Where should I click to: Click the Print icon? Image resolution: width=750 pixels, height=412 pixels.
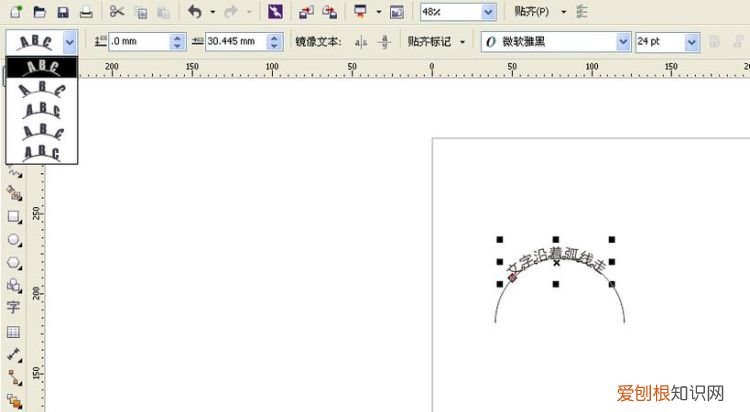point(86,12)
